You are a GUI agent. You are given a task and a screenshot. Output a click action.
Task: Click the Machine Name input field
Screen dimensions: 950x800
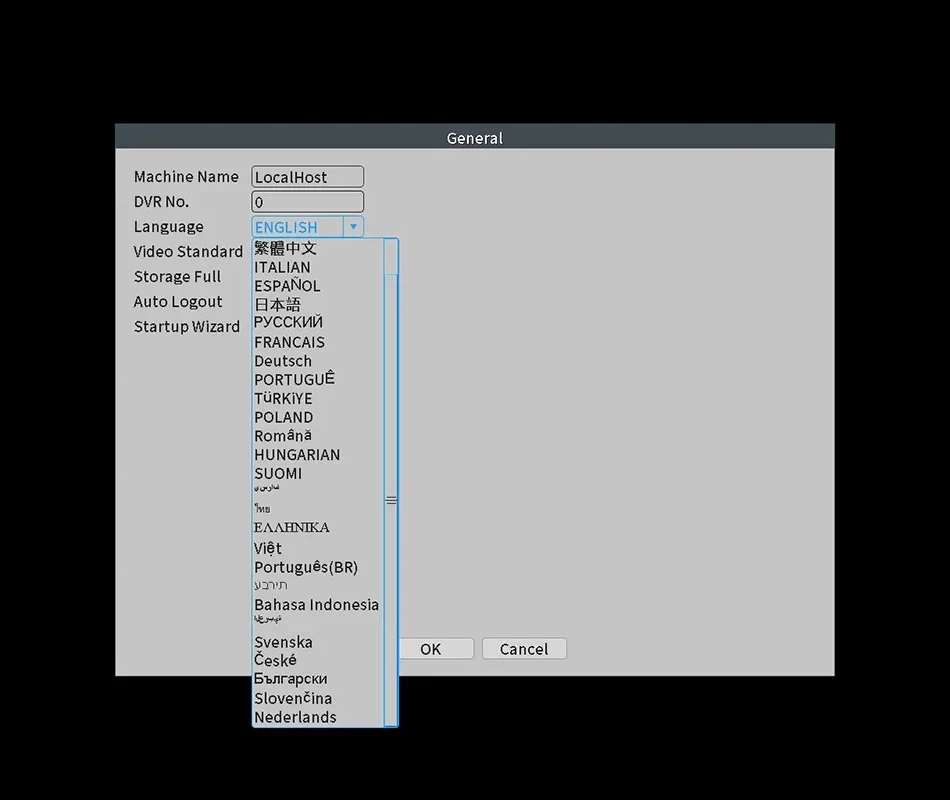tap(307, 177)
